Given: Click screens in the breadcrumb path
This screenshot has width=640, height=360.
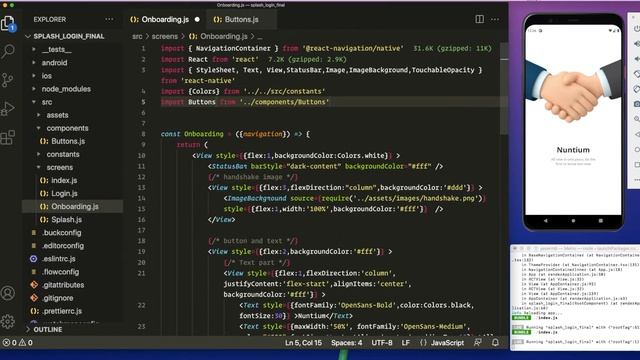Looking at the screenshot, I should (165, 36).
